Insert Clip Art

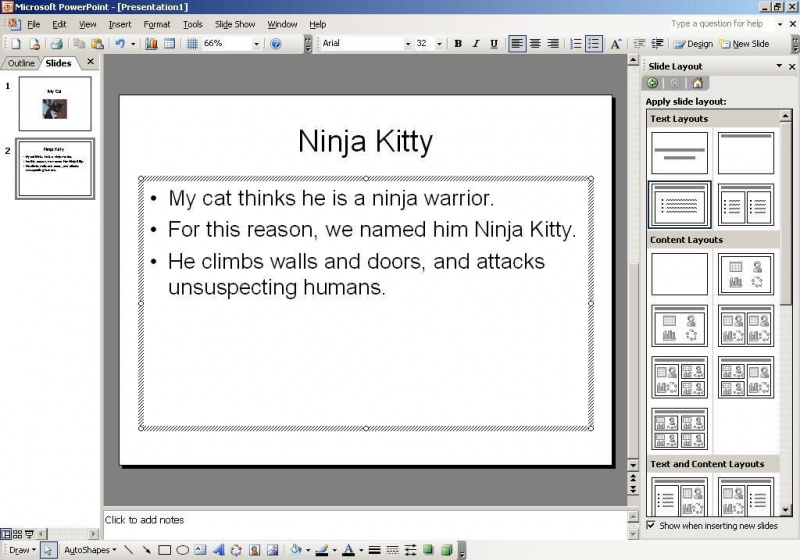tap(254, 550)
